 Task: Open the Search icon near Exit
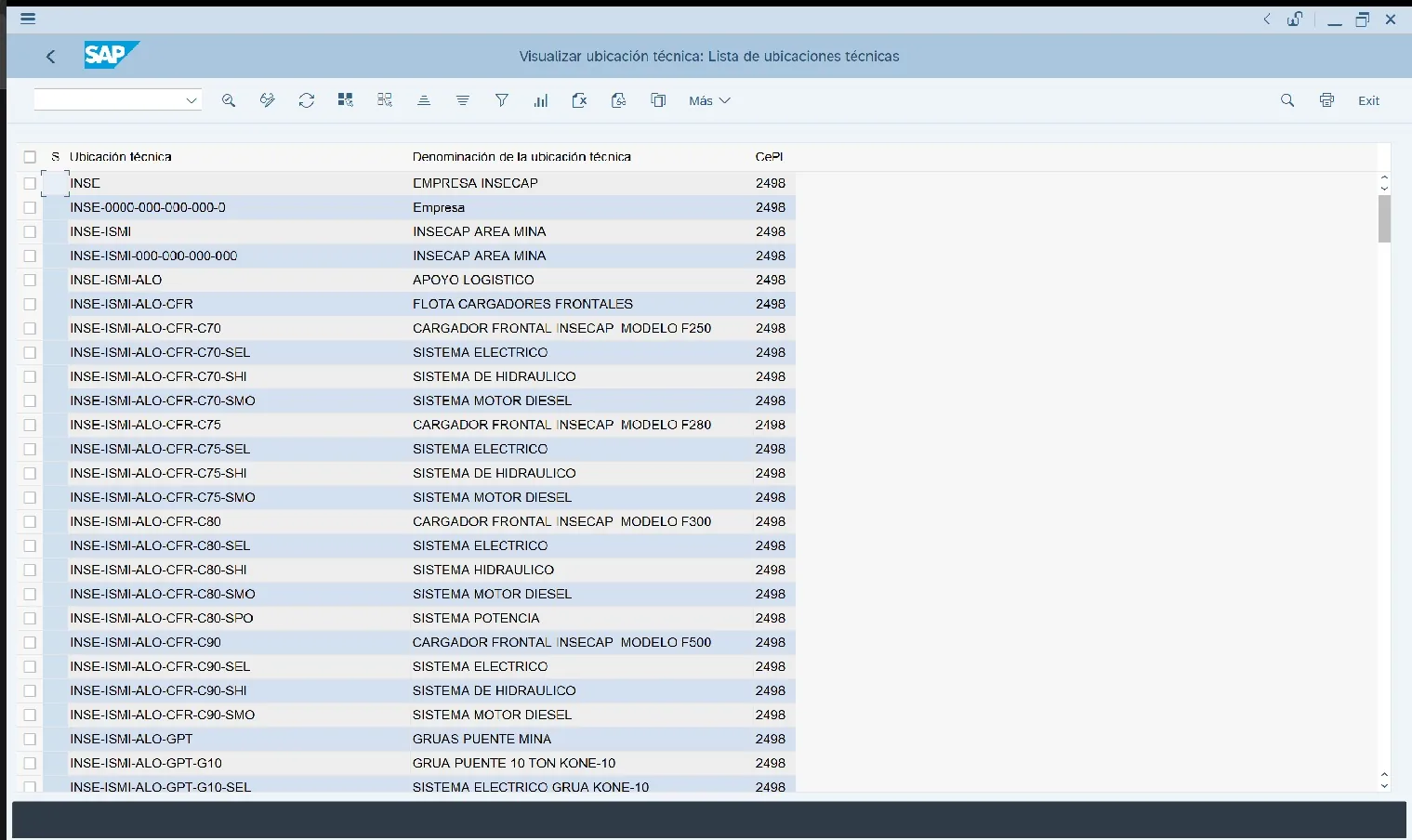(1287, 100)
